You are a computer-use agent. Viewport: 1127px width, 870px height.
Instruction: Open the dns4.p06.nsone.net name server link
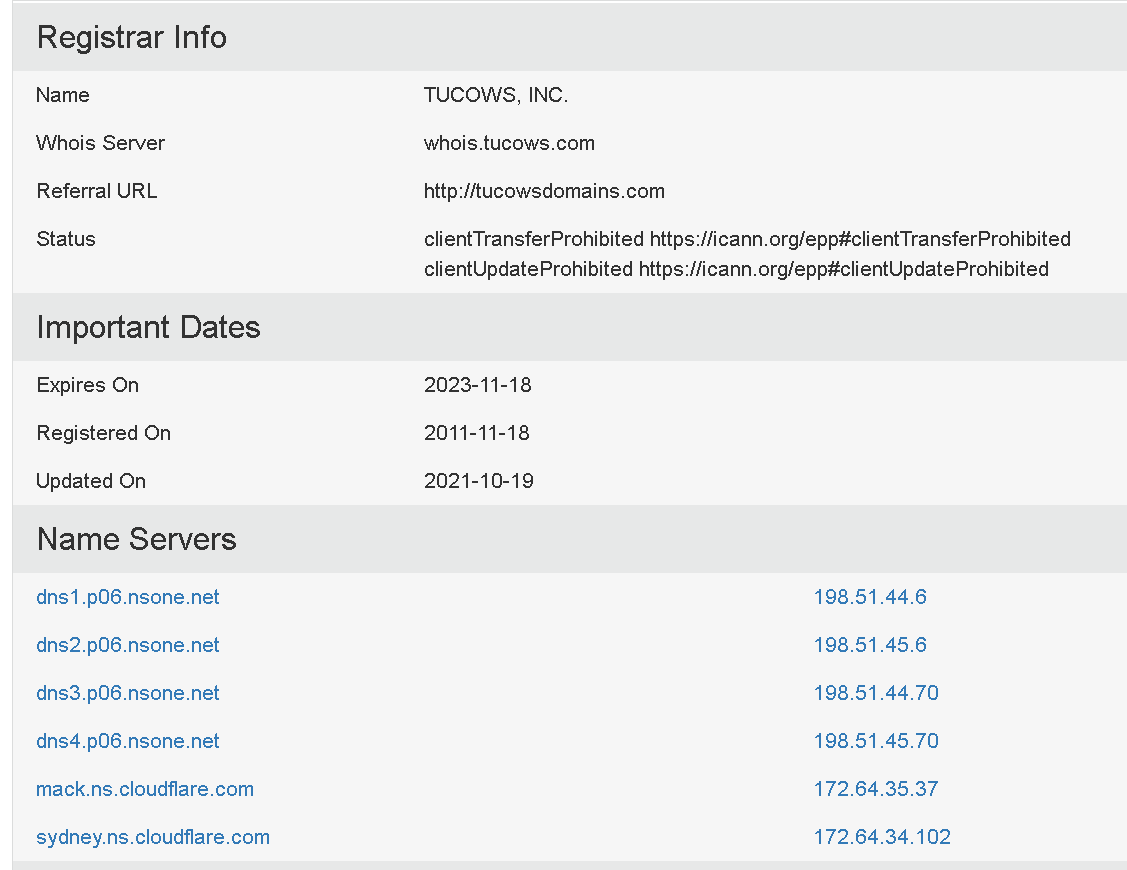tap(127, 741)
